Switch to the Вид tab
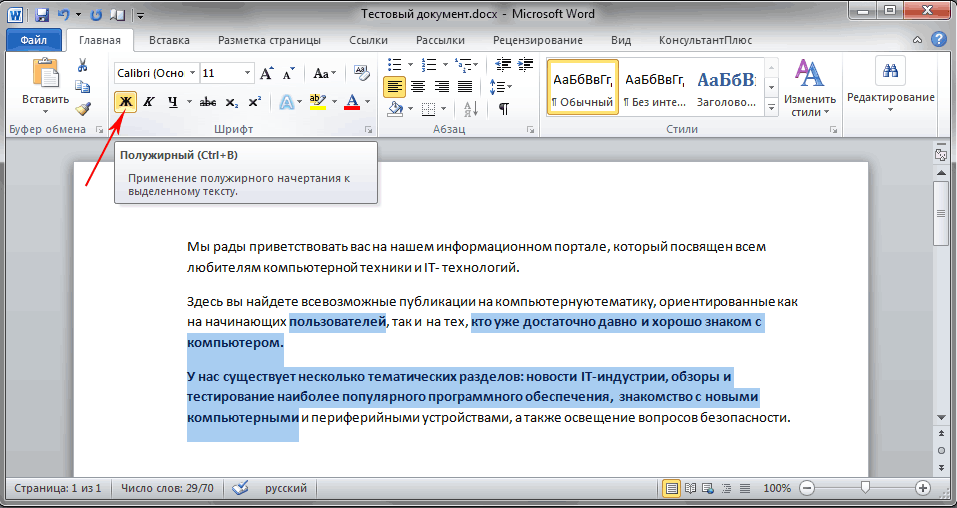 pos(621,40)
